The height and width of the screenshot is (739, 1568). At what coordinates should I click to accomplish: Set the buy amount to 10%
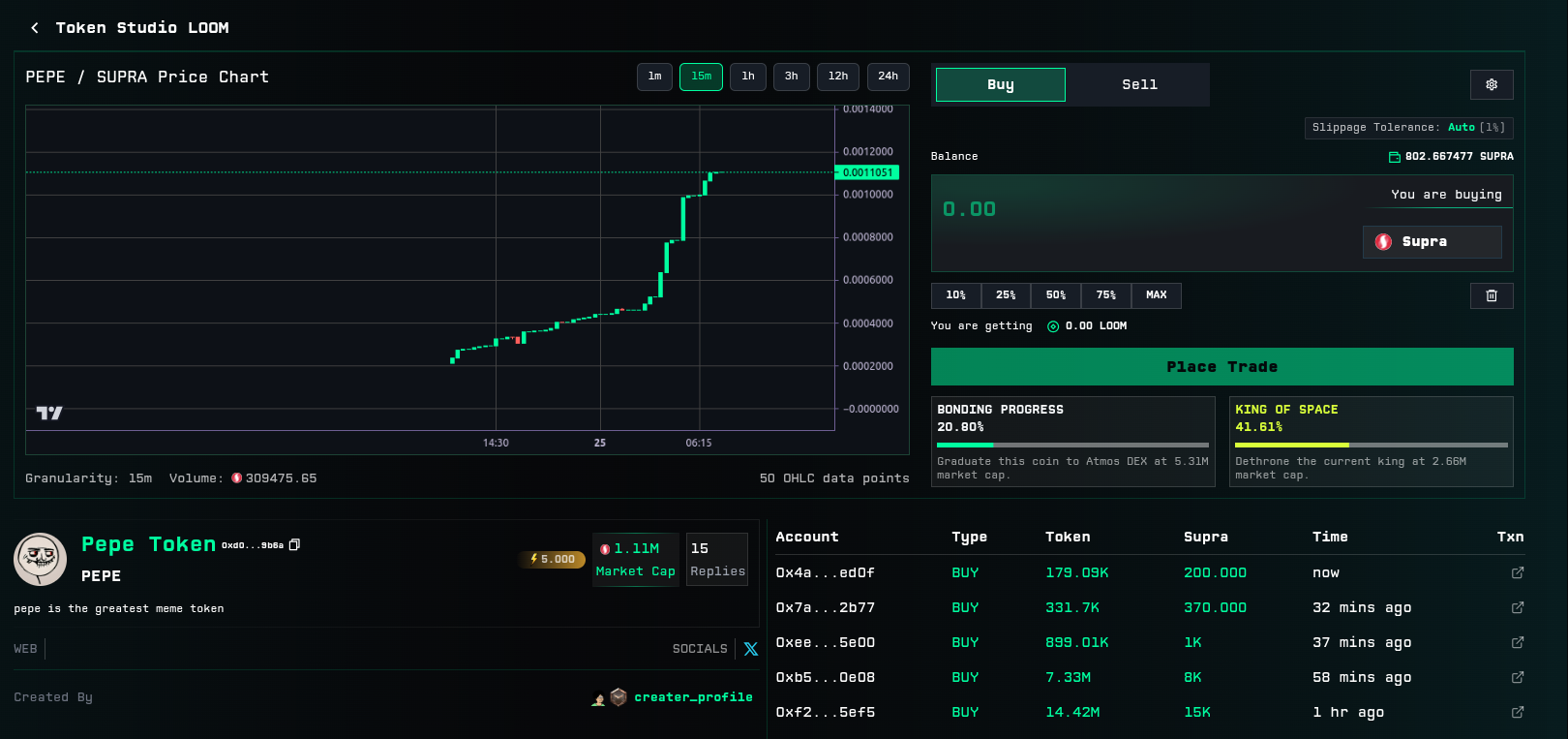pyautogui.click(x=956, y=295)
